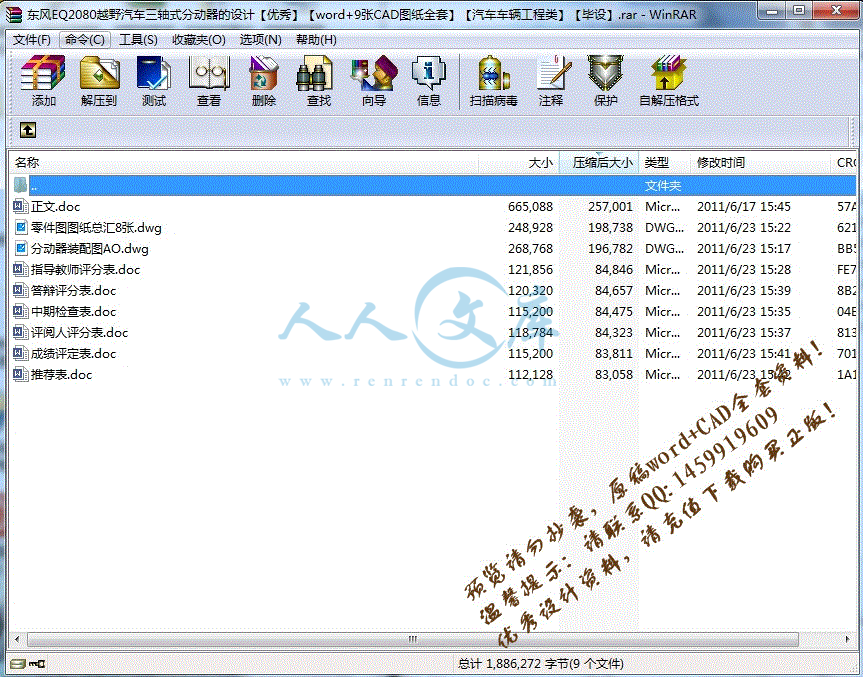Viewport: 863px width, 677px height.
Task: Select the file name 零件图图纸总汇8张.dwg
Action: (x=96, y=227)
